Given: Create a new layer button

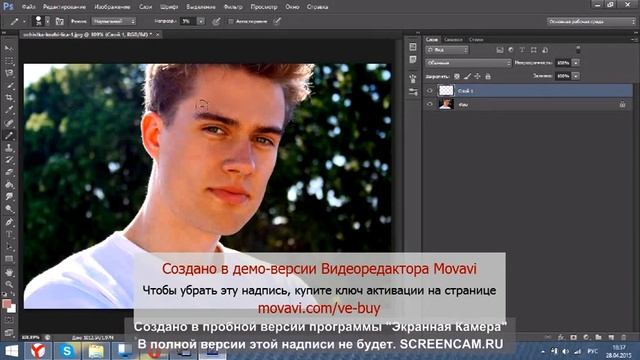Looking at the screenshot, I should [x=611, y=338].
